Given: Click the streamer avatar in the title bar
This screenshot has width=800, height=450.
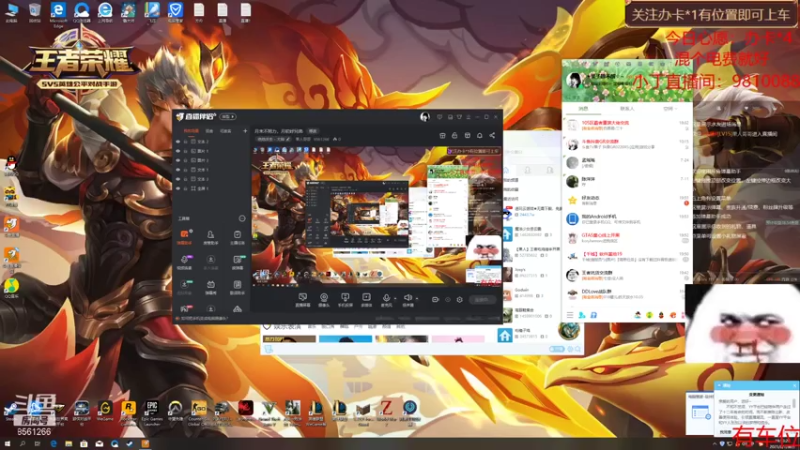Looking at the screenshot, I should (424, 117).
